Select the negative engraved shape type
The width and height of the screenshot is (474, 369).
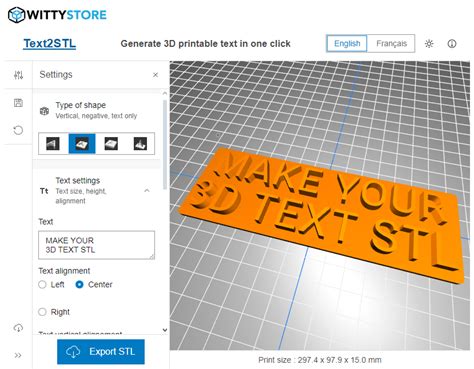pyautogui.click(x=82, y=144)
